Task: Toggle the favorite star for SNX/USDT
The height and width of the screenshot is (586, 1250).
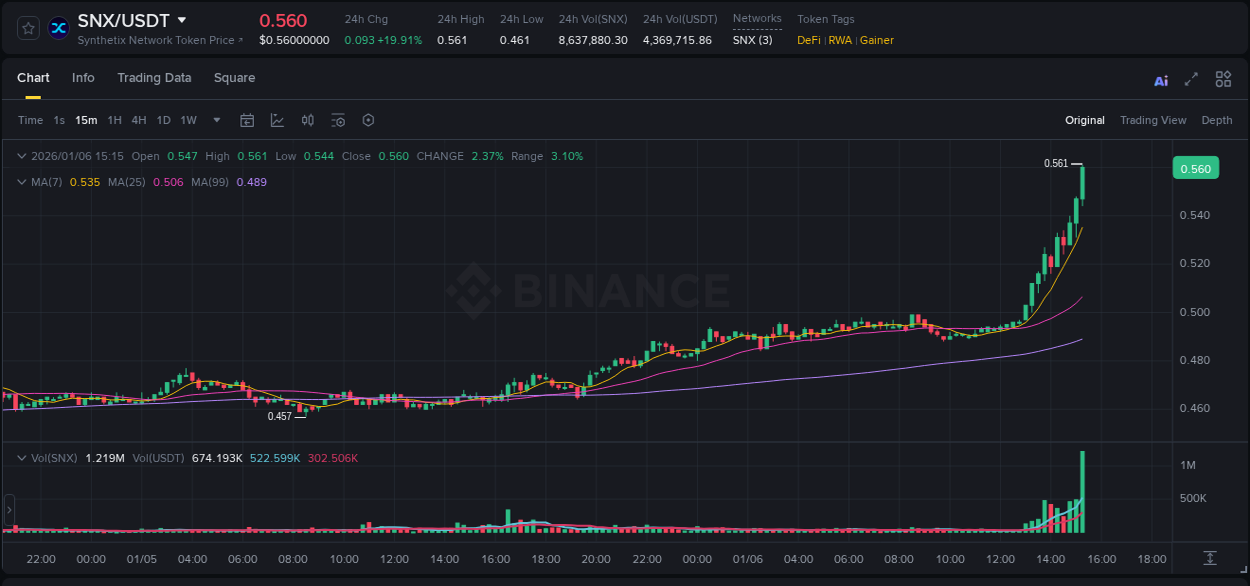Action: (27, 27)
